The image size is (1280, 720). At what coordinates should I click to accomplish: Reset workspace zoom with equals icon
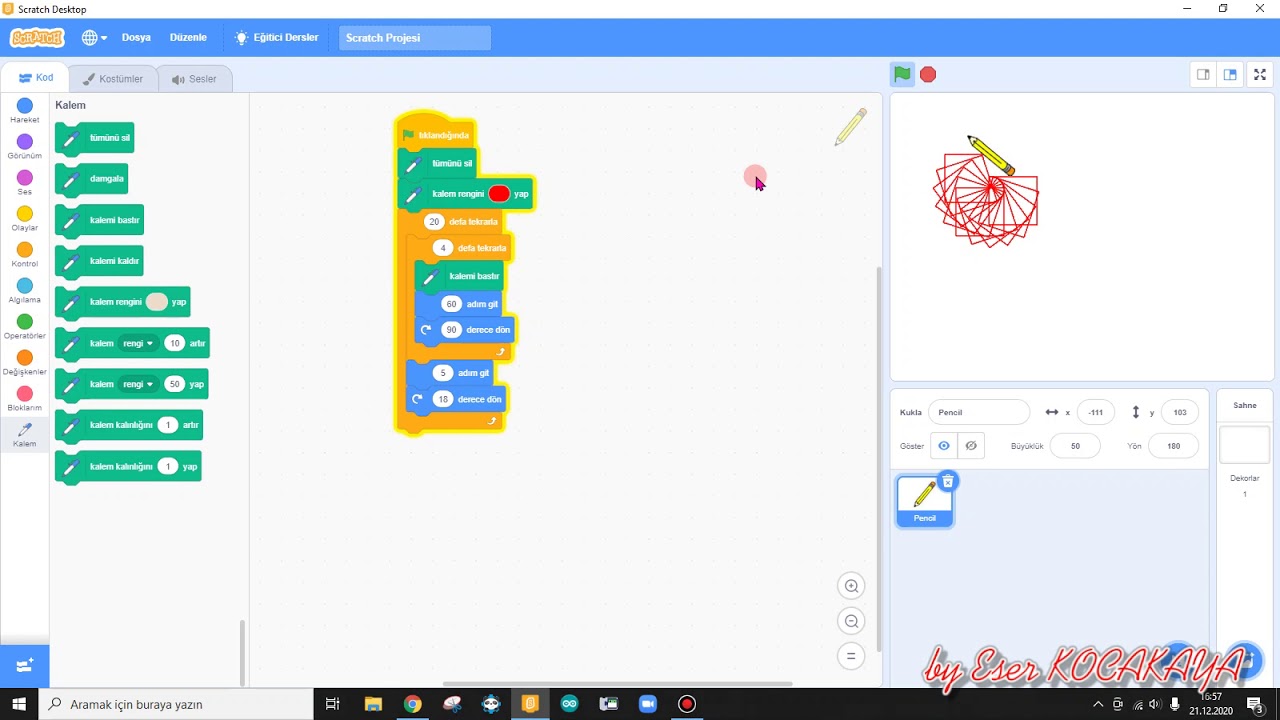(x=851, y=656)
